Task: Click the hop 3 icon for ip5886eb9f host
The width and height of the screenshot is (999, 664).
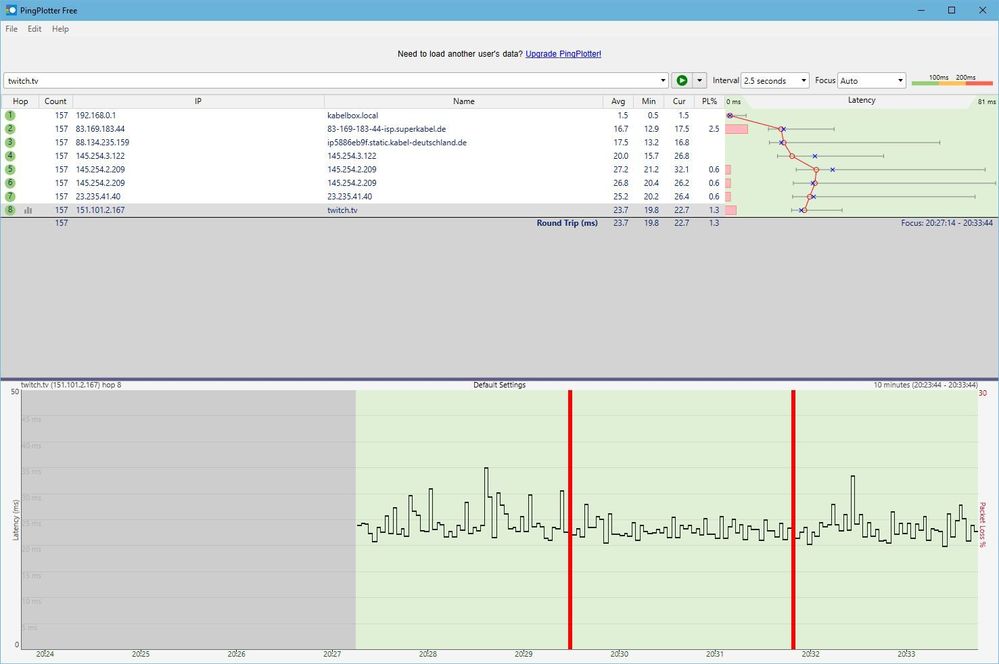Action: (10, 142)
